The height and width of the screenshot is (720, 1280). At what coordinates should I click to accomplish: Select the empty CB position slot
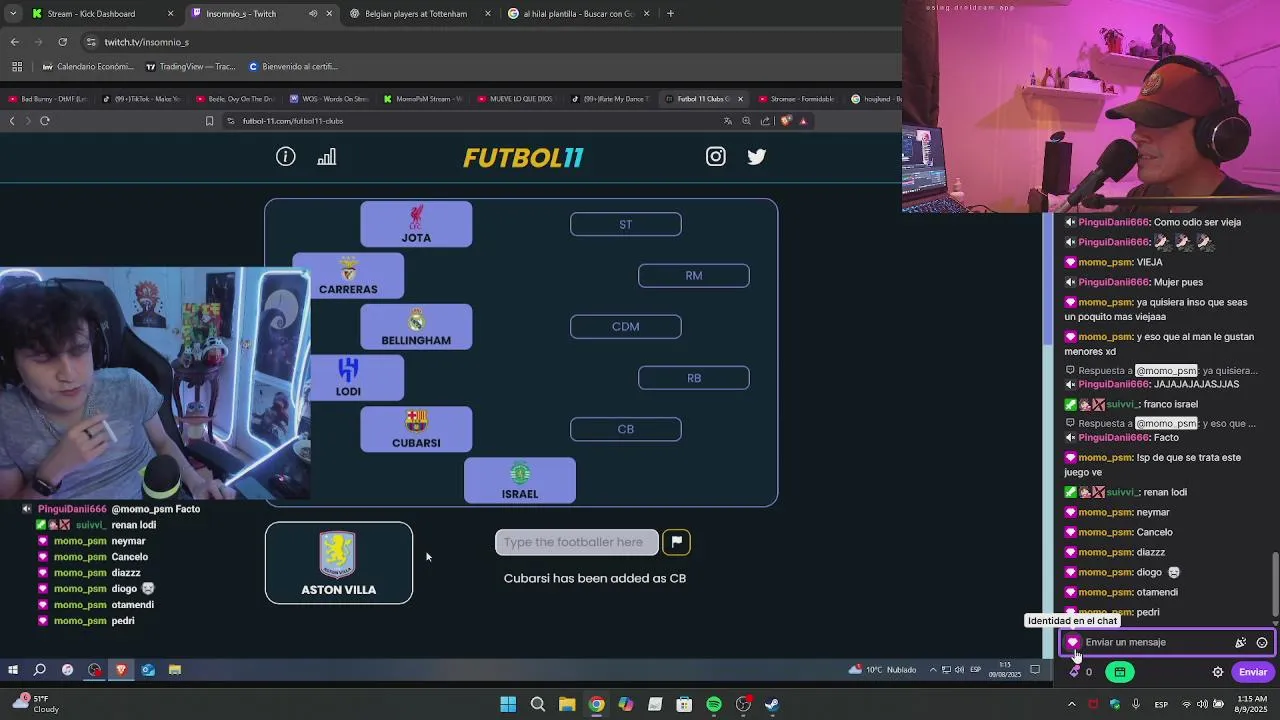point(626,429)
